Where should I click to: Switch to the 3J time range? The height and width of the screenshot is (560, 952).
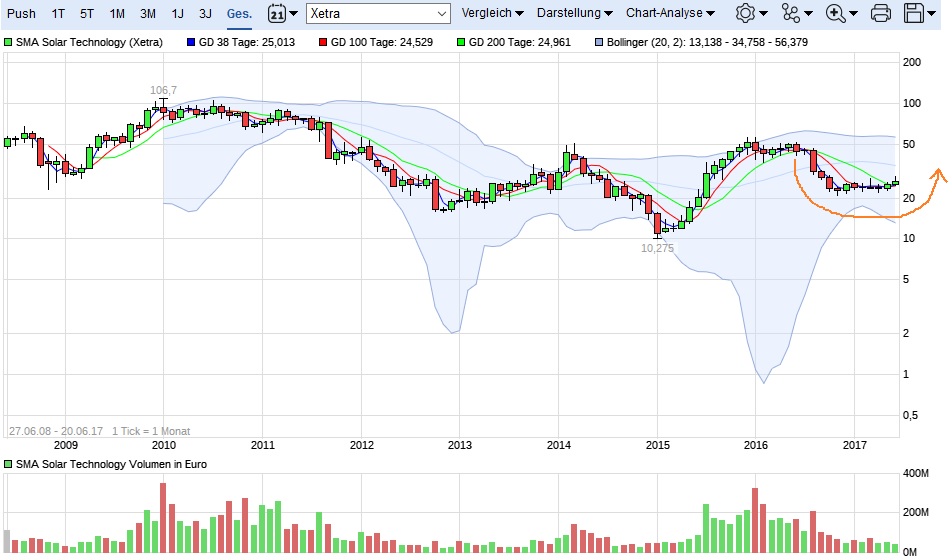pos(205,13)
